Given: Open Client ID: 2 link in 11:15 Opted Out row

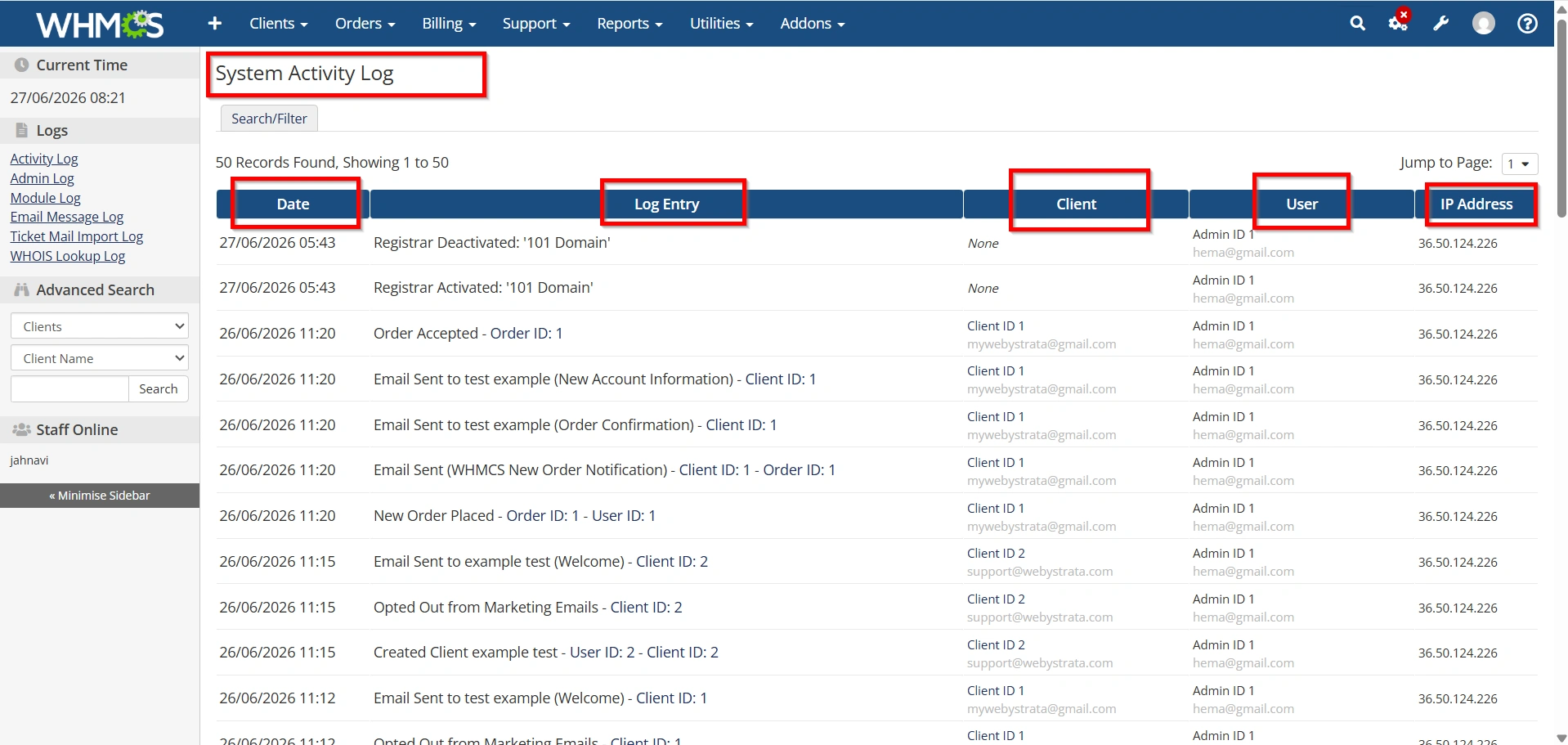Looking at the screenshot, I should tap(646, 608).
